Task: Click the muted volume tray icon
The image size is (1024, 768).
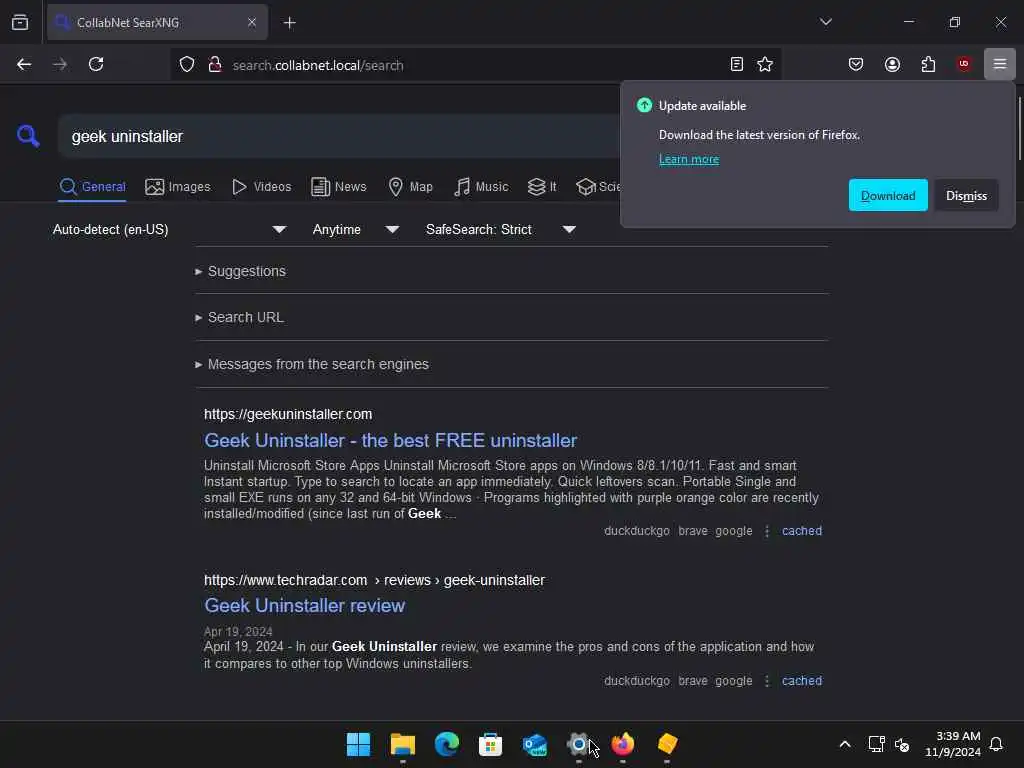Action: (902, 744)
